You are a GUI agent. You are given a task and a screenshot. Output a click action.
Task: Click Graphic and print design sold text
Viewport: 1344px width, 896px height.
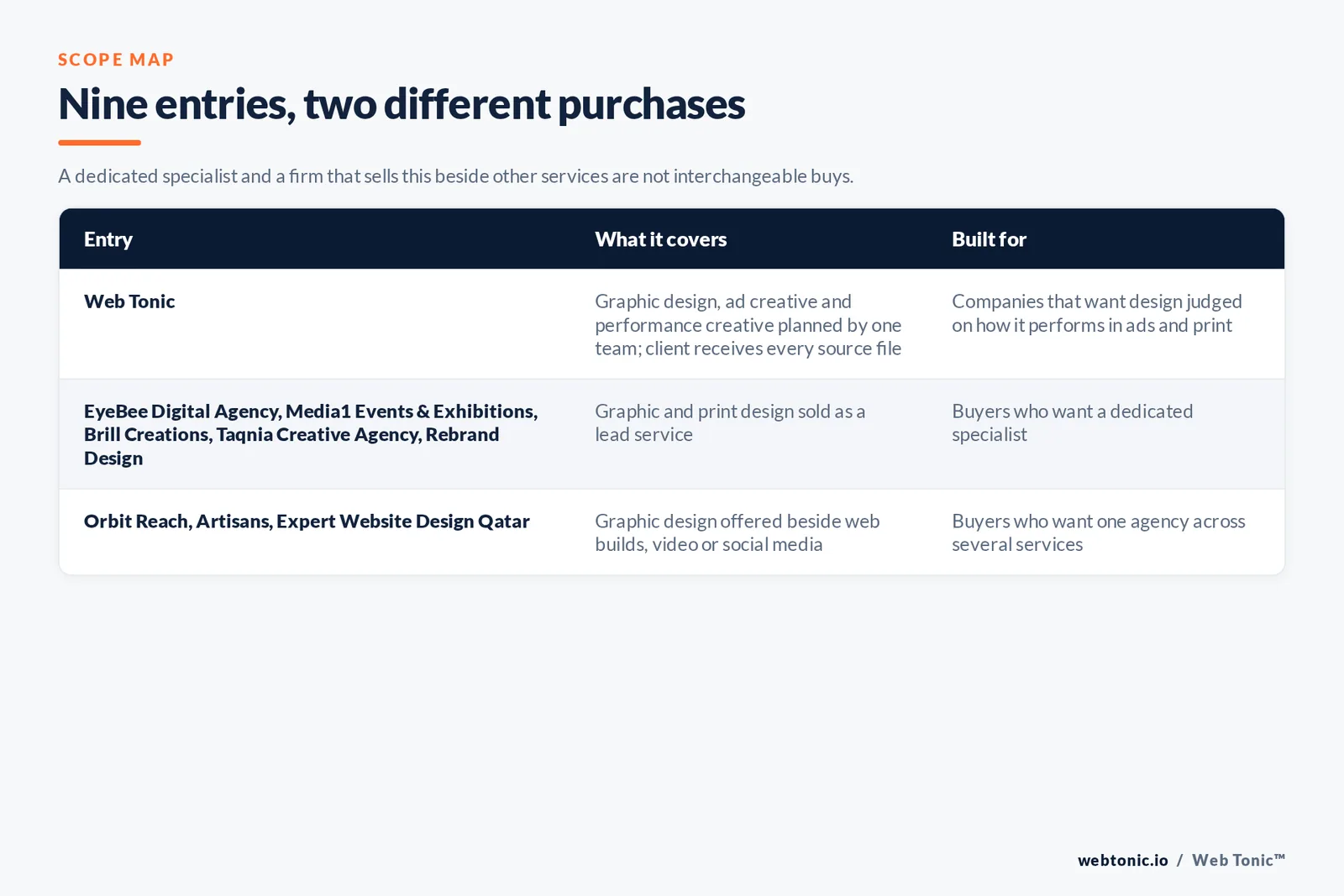(730, 422)
